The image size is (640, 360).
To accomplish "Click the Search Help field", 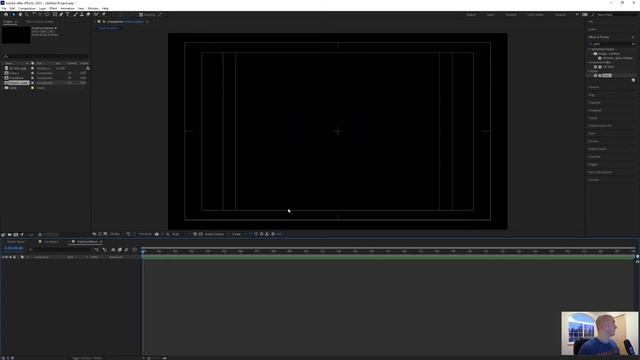I will [614, 15].
